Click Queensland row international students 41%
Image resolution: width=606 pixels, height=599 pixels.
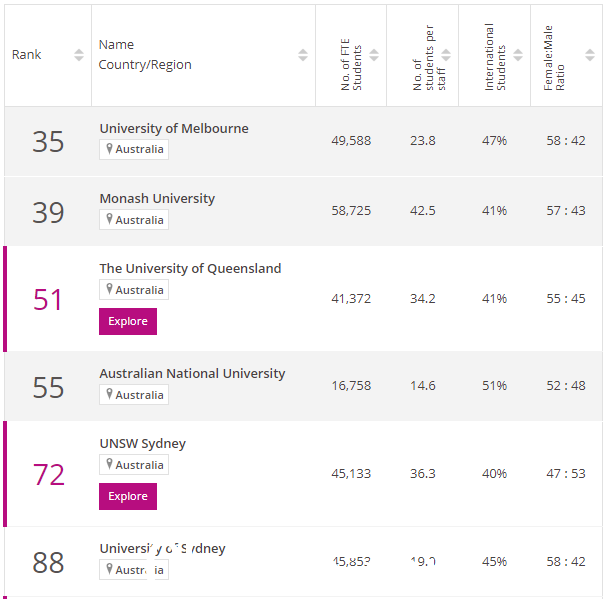pos(494,299)
